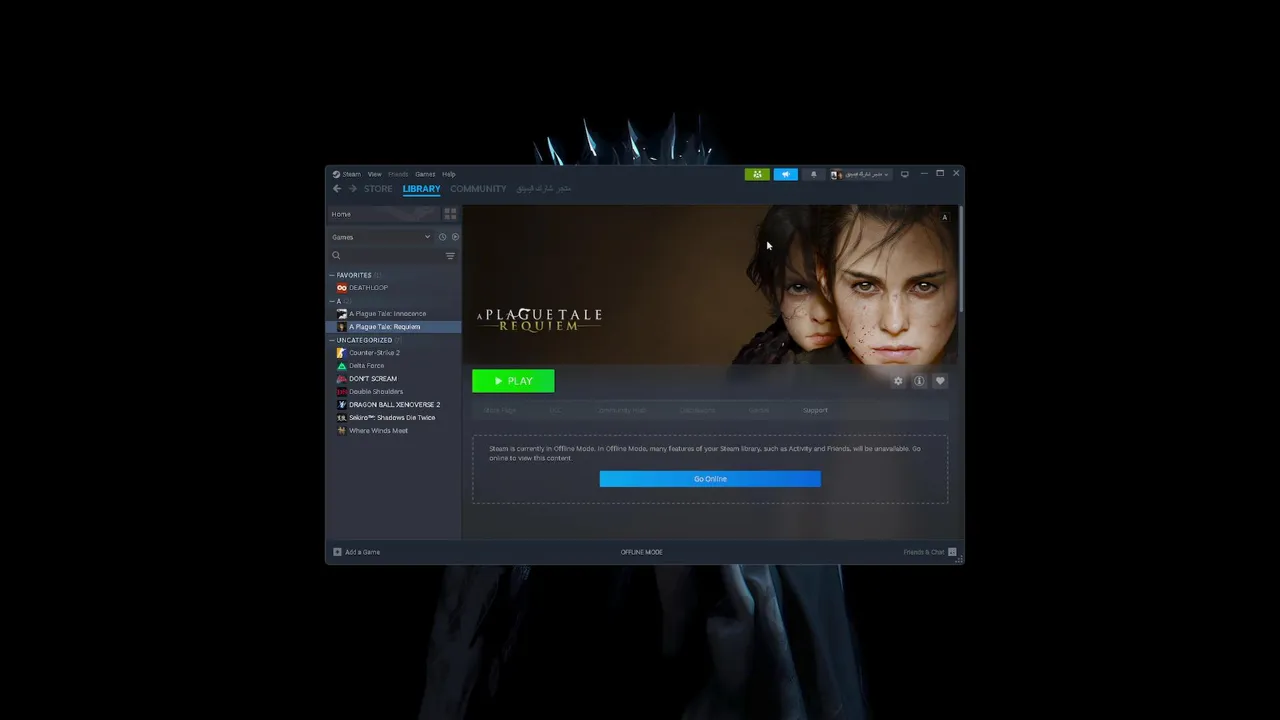Switch to the LIBRARY tab

coord(421,189)
